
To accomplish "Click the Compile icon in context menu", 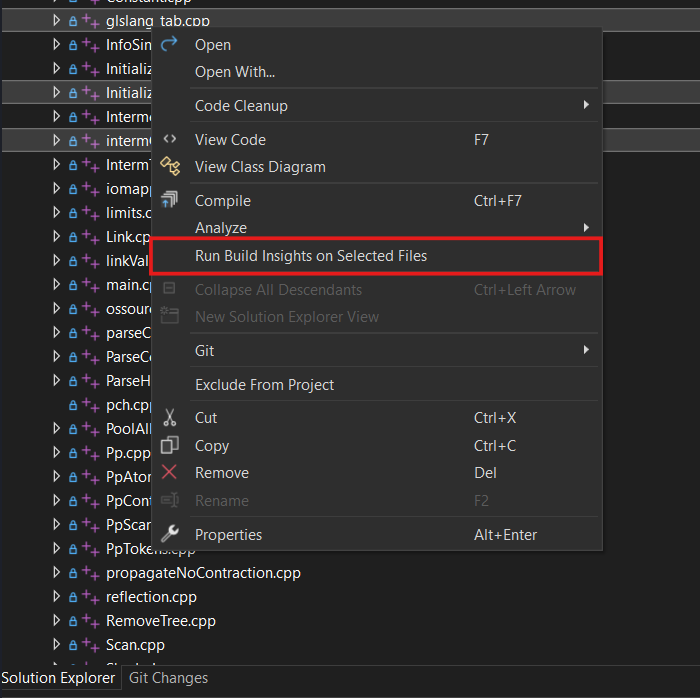I will coord(170,201).
